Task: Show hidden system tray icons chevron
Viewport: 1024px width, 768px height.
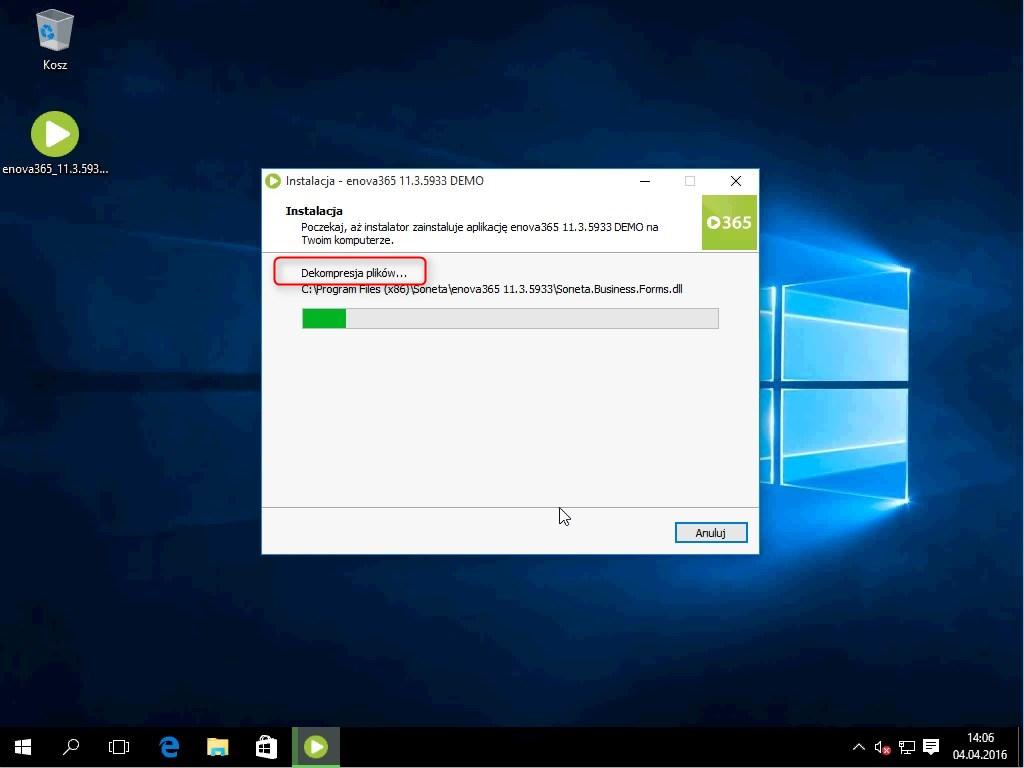Action: tap(858, 747)
